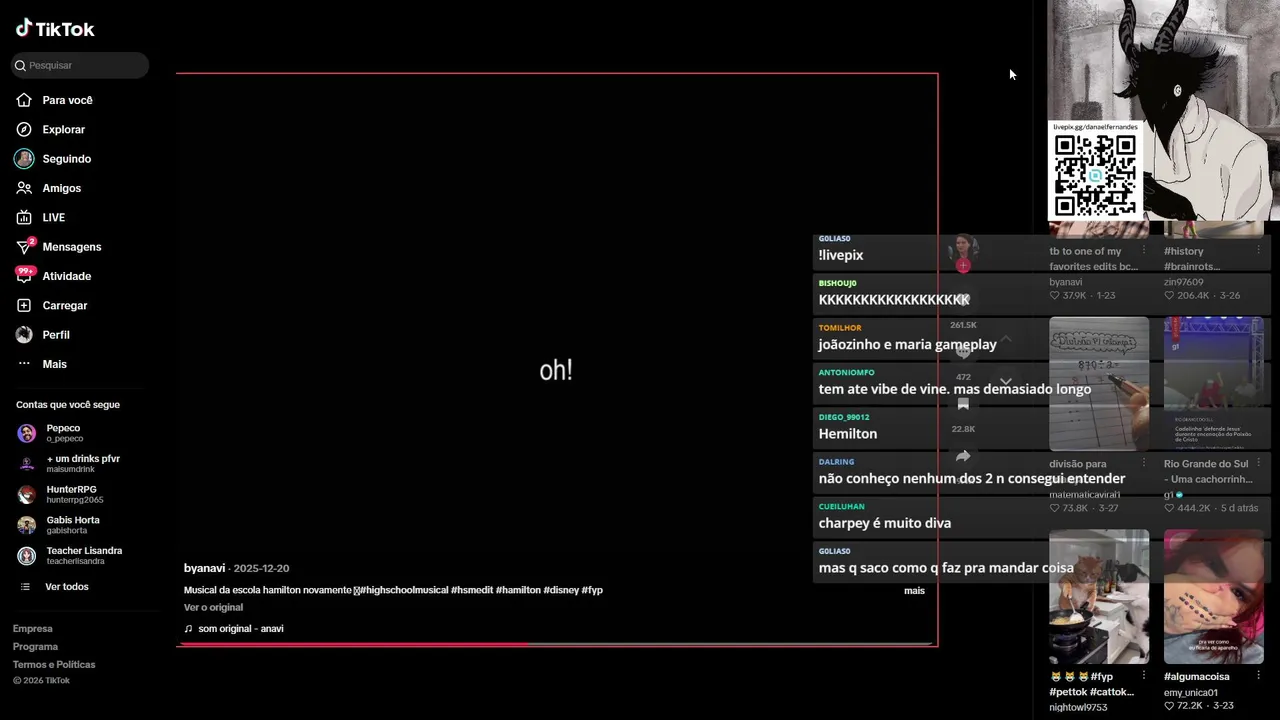Open options menu on the #algumacoisa card
The height and width of the screenshot is (720, 1280).
(x=1259, y=677)
